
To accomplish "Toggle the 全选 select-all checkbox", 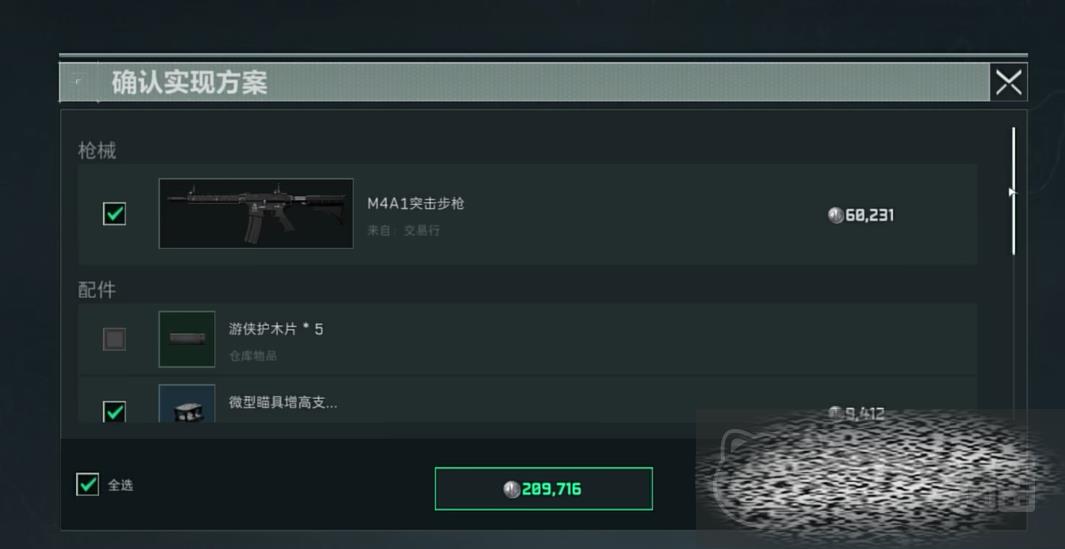I will 88,484.
